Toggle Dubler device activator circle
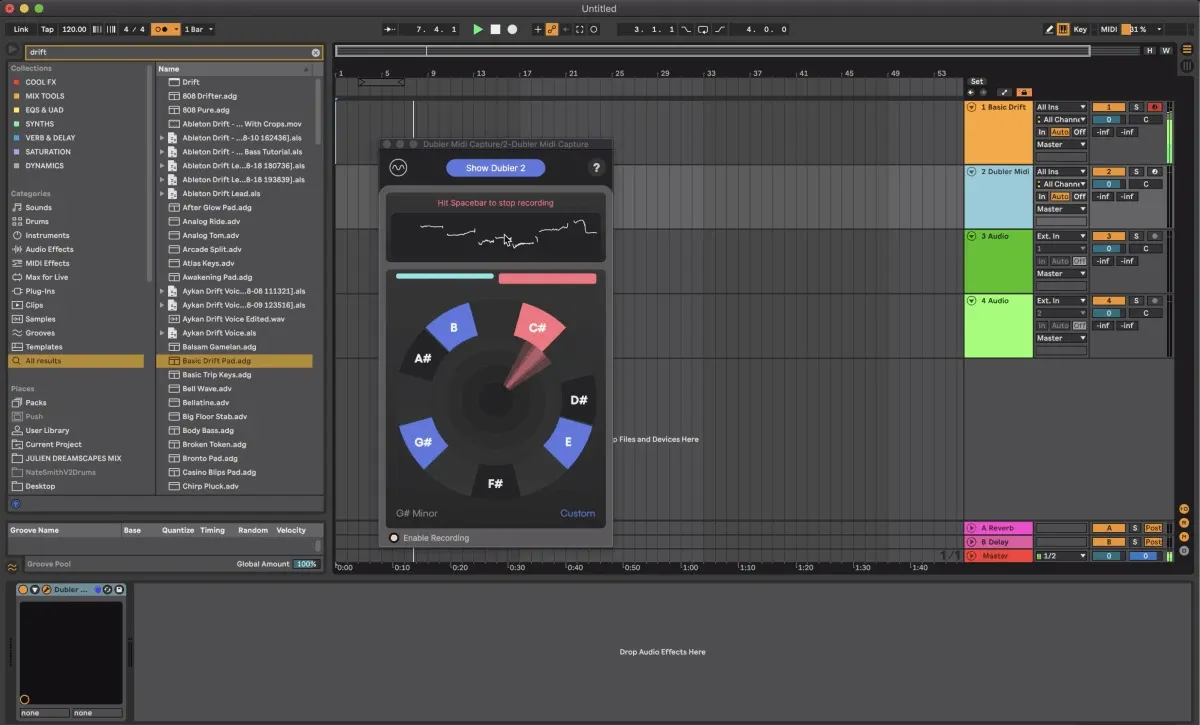This screenshot has width=1200, height=725. pos(23,590)
